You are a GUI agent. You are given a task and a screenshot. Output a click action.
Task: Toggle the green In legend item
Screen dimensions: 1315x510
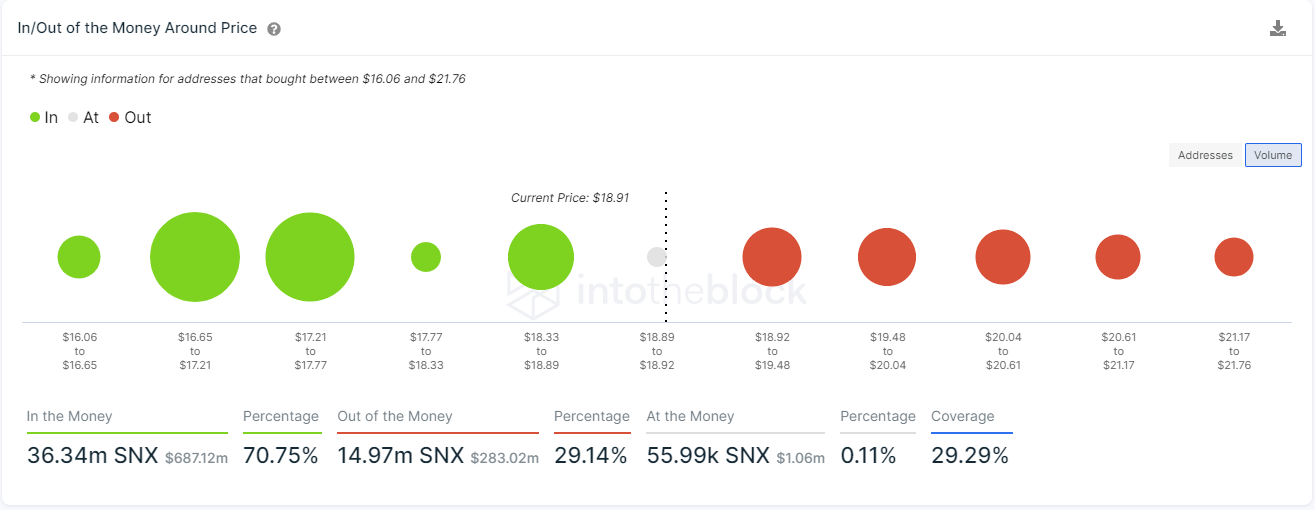point(44,117)
